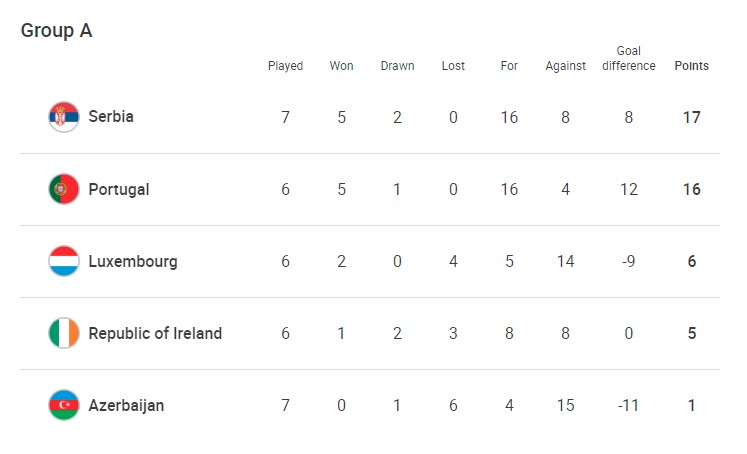Click the Drawn column header
Screen dimensions: 747x454
(397, 66)
